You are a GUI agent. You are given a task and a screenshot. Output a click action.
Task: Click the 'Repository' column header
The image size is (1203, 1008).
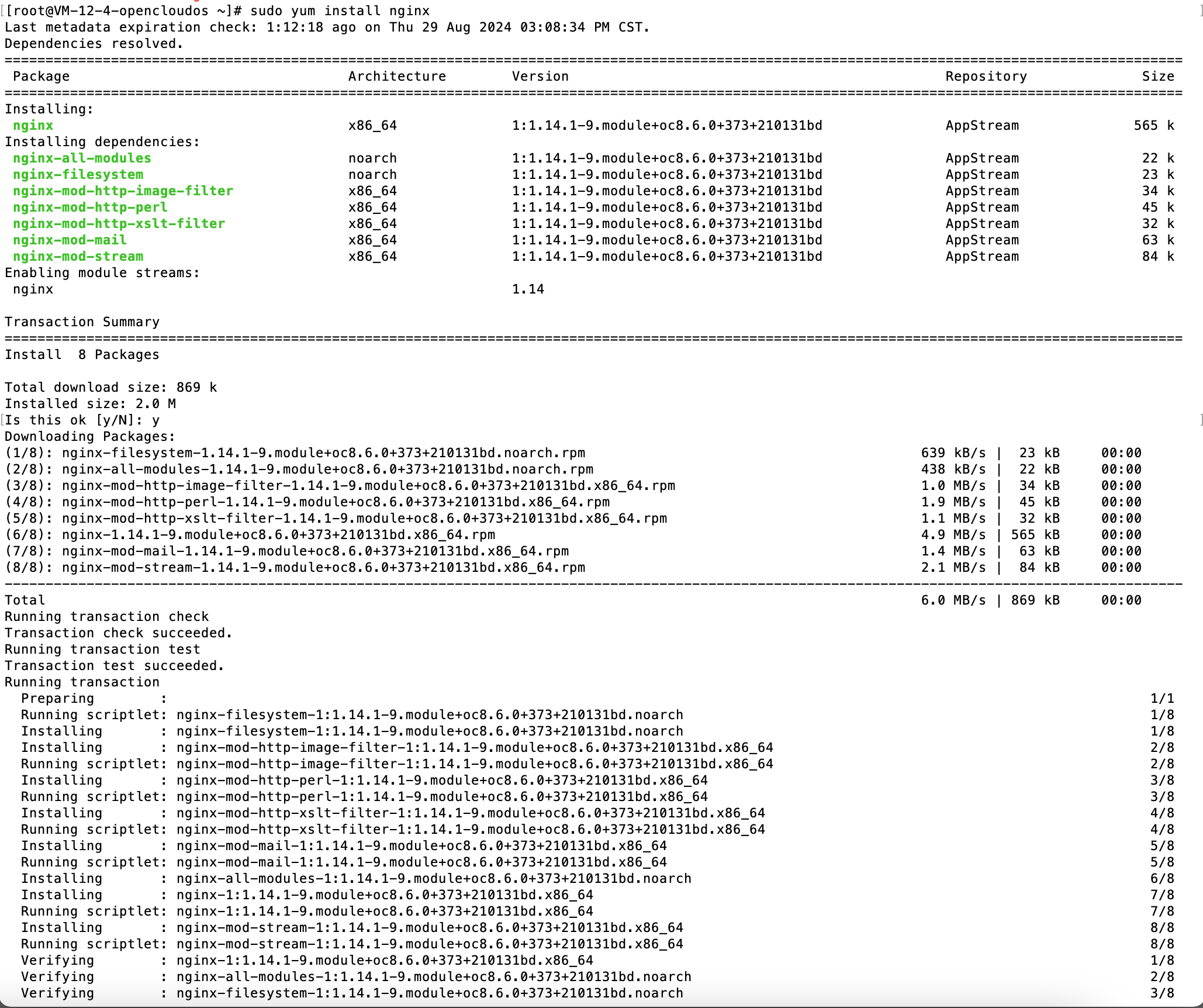point(986,77)
